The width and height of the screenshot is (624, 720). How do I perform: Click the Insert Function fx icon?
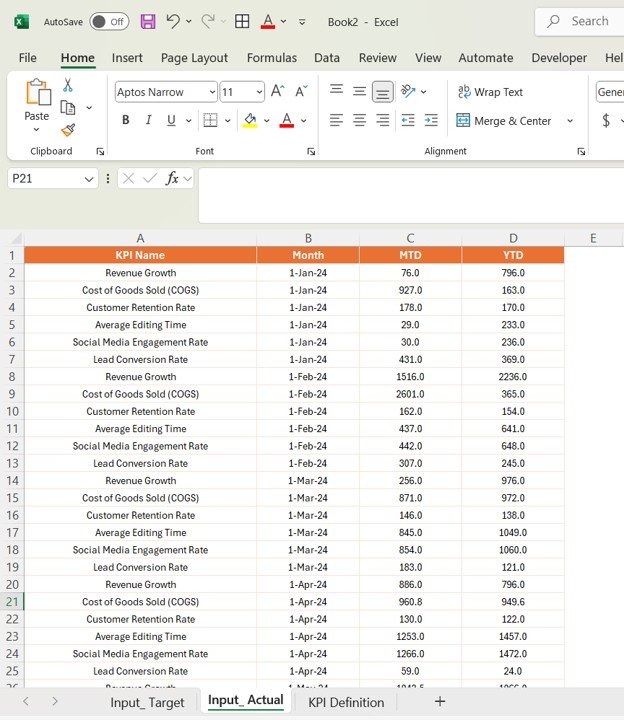click(173, 178)
